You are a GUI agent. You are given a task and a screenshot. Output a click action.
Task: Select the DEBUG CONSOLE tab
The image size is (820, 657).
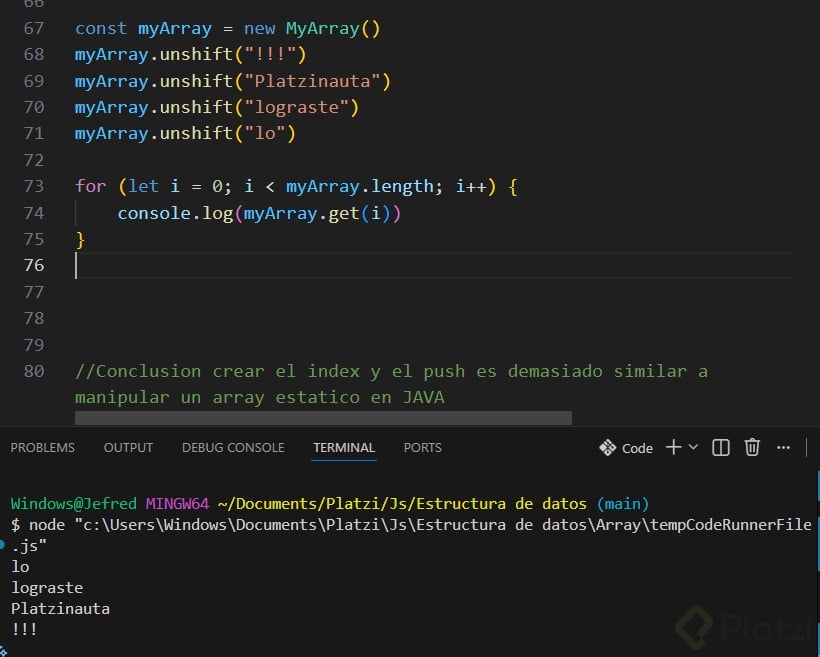point(233,447)
